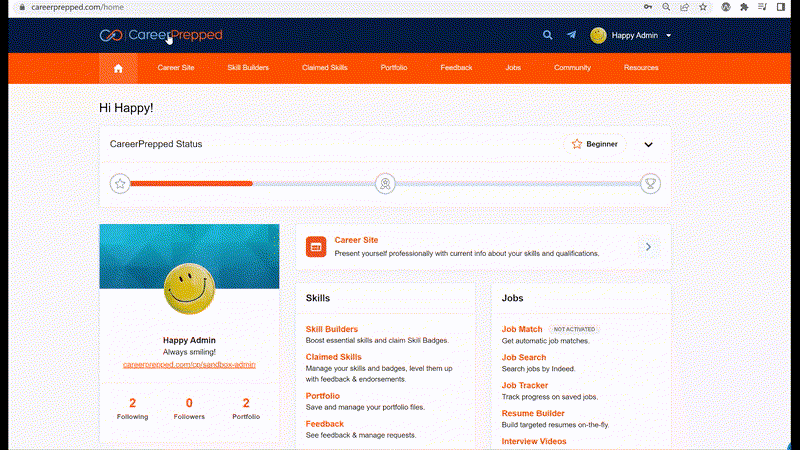This screenshot has height=450, width=800.
Task: Open Career Site nav item
Action: click(x=176, y=67)
